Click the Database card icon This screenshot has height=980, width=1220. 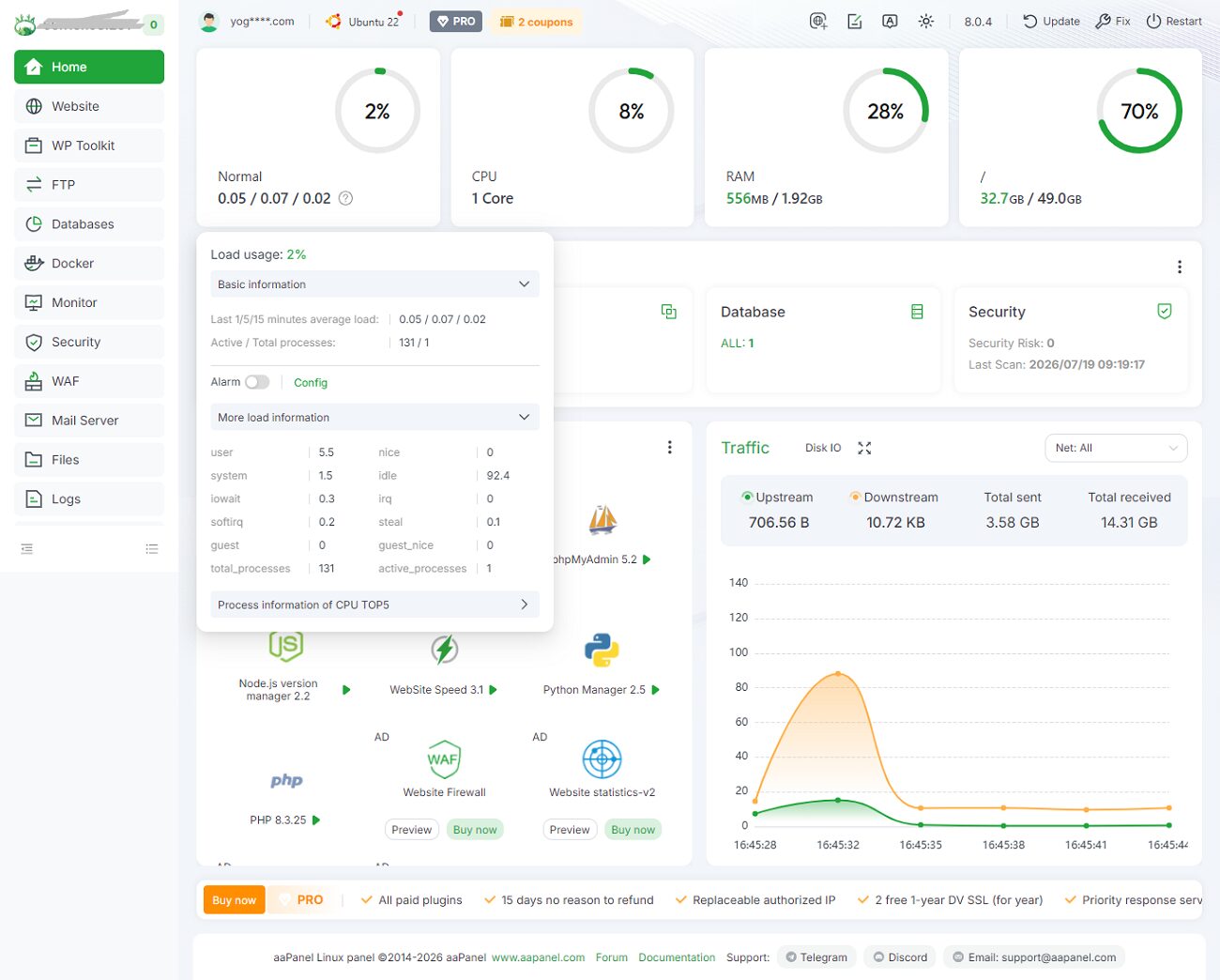[x=918, y=312]
